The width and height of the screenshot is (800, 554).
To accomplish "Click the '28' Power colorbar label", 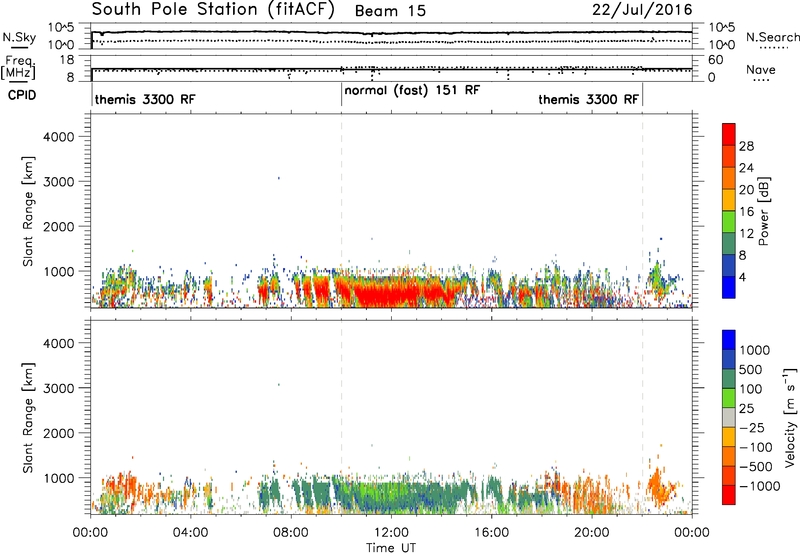I will 746,146.
